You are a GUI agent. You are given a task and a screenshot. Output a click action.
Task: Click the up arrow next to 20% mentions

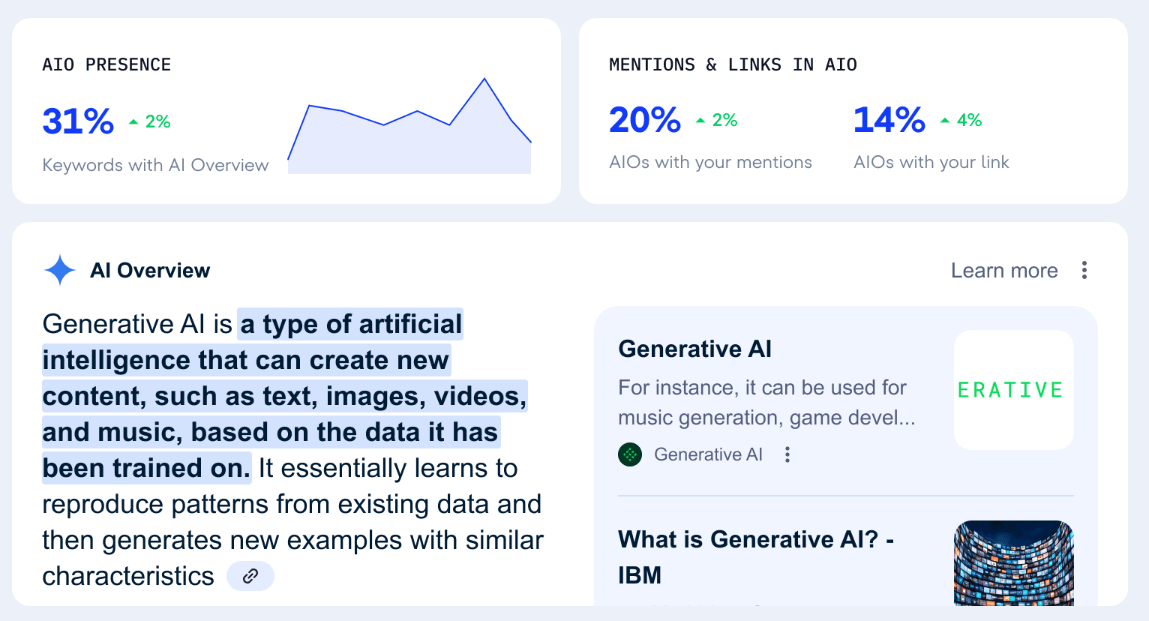pos(701,121)
